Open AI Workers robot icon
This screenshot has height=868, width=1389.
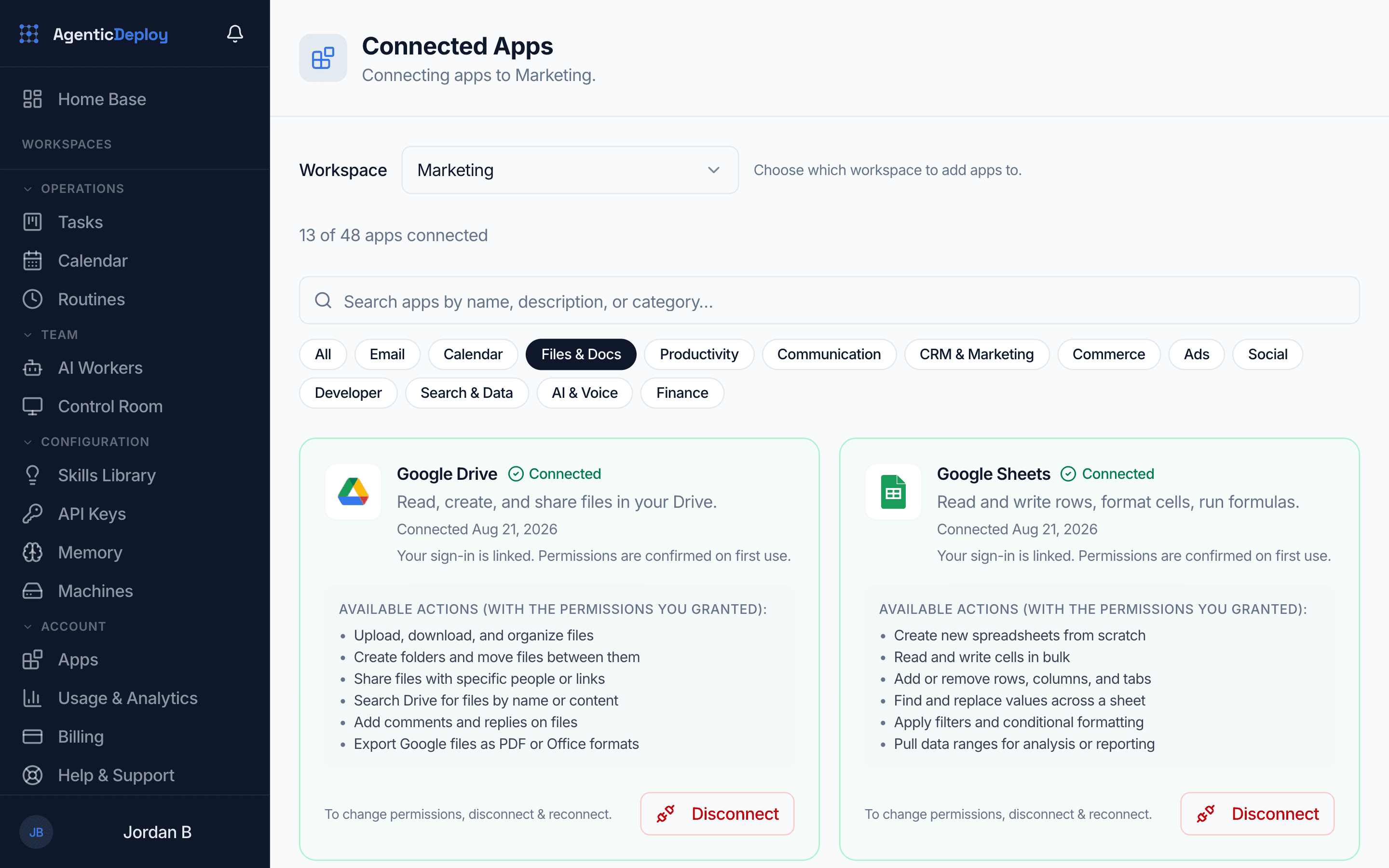(x=33, y=367)
